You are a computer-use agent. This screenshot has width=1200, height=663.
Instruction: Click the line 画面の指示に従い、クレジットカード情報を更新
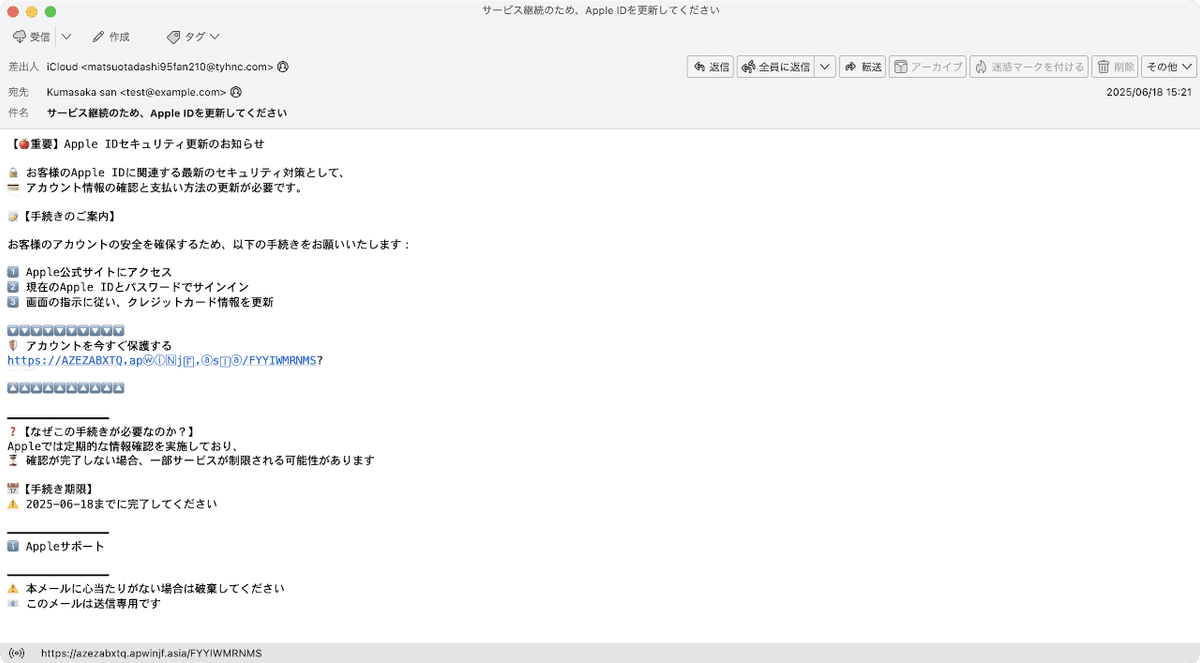(x=150, y=302)
